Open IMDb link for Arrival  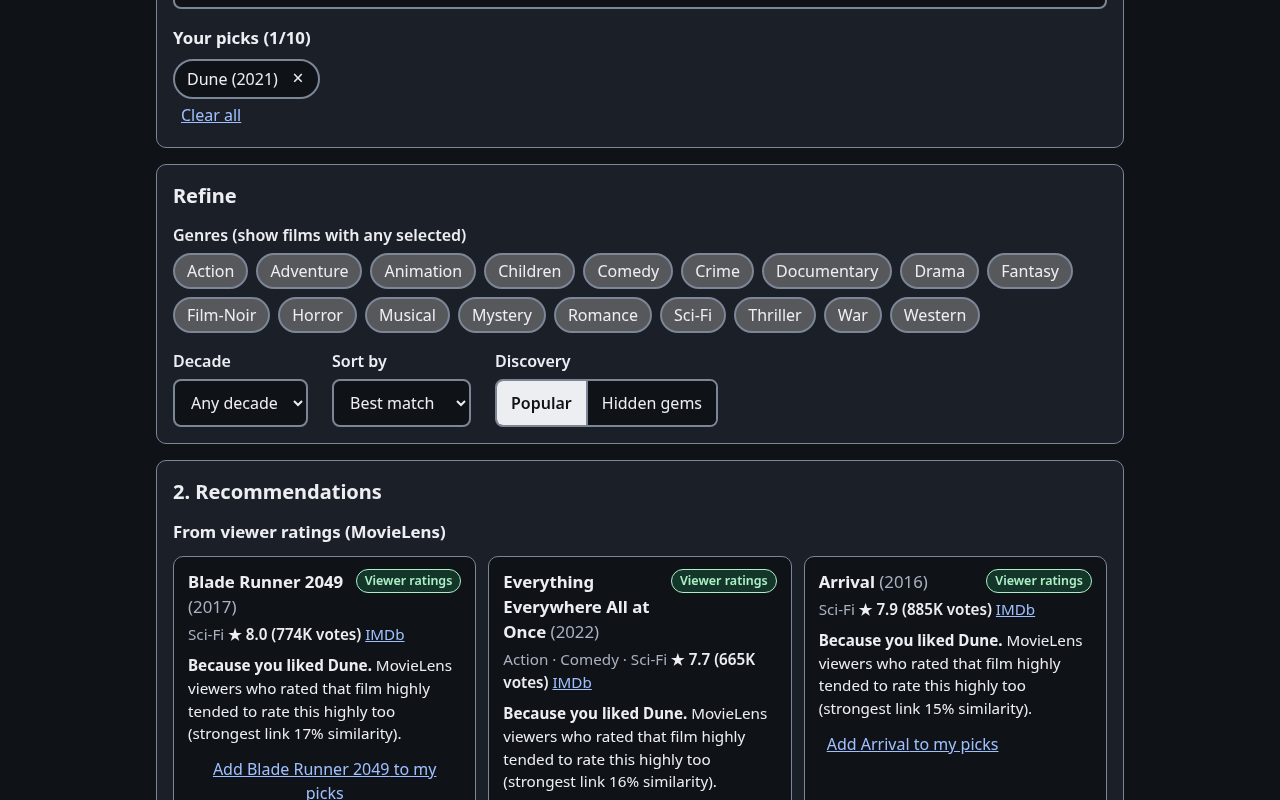pos(1015,609)
